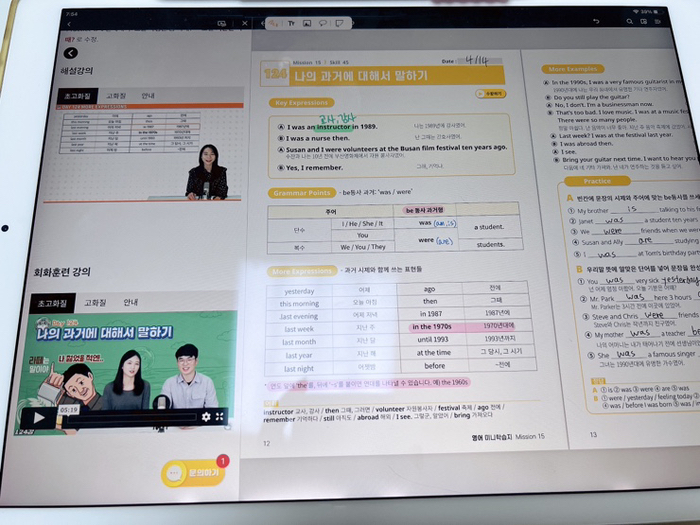The image size is (700, 525).
Task: Tap the 'yesterday' table cell
Action: (x=299, y=291)
